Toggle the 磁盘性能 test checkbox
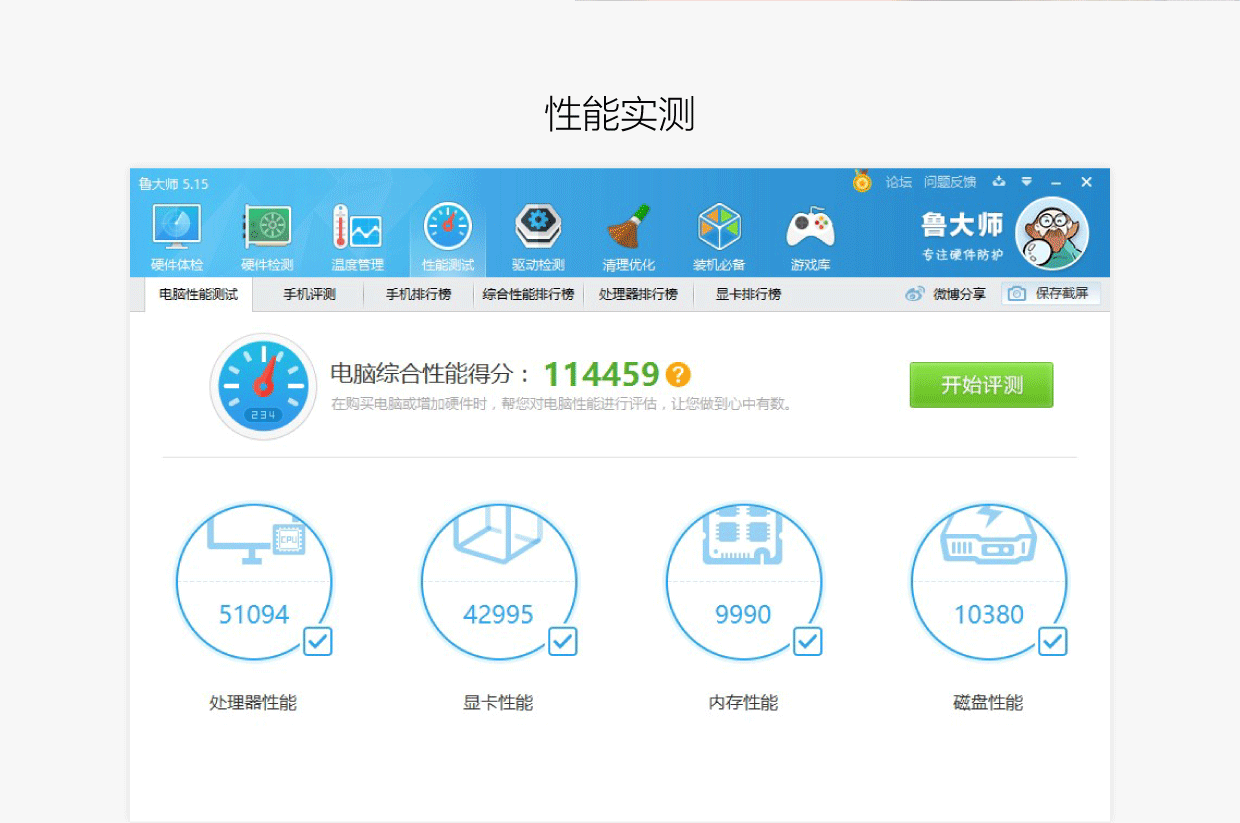 pyautogui.click(x=1053, y=641)
